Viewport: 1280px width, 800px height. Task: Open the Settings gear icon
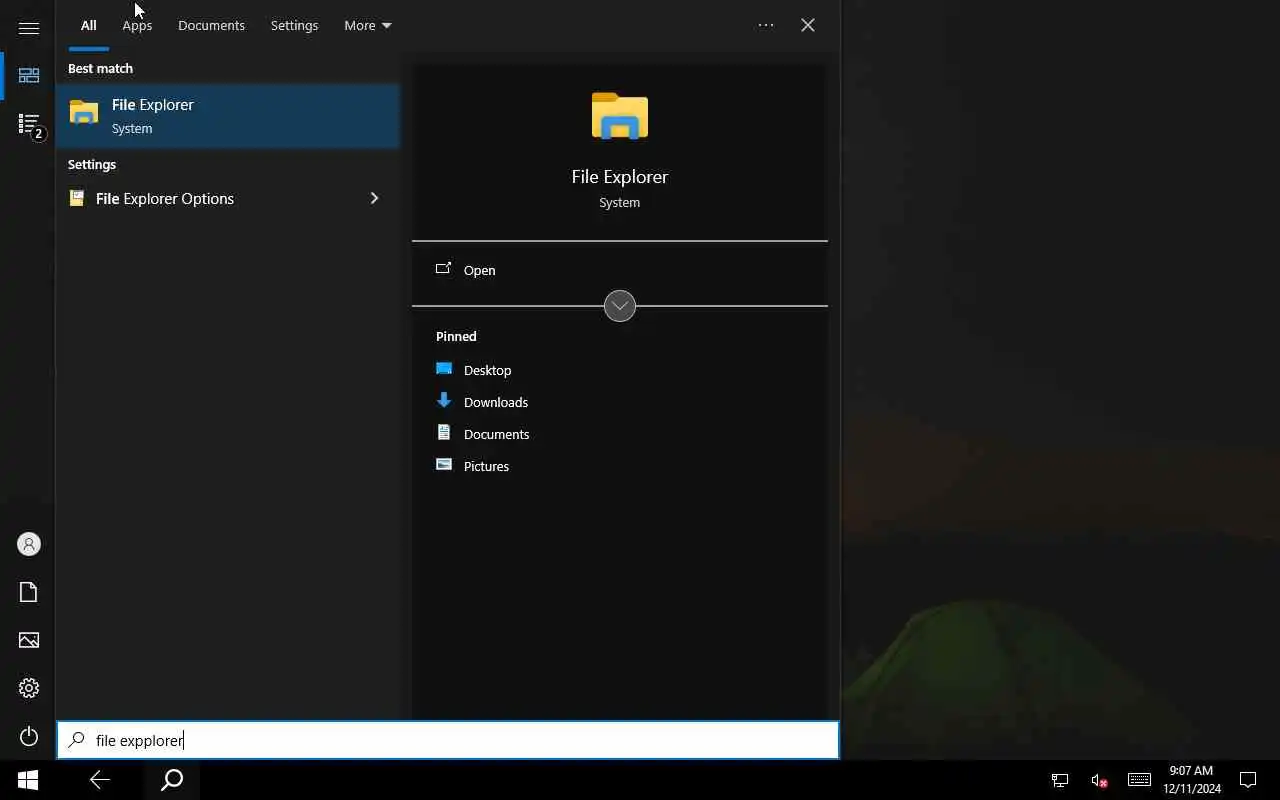tap(28, 688)
